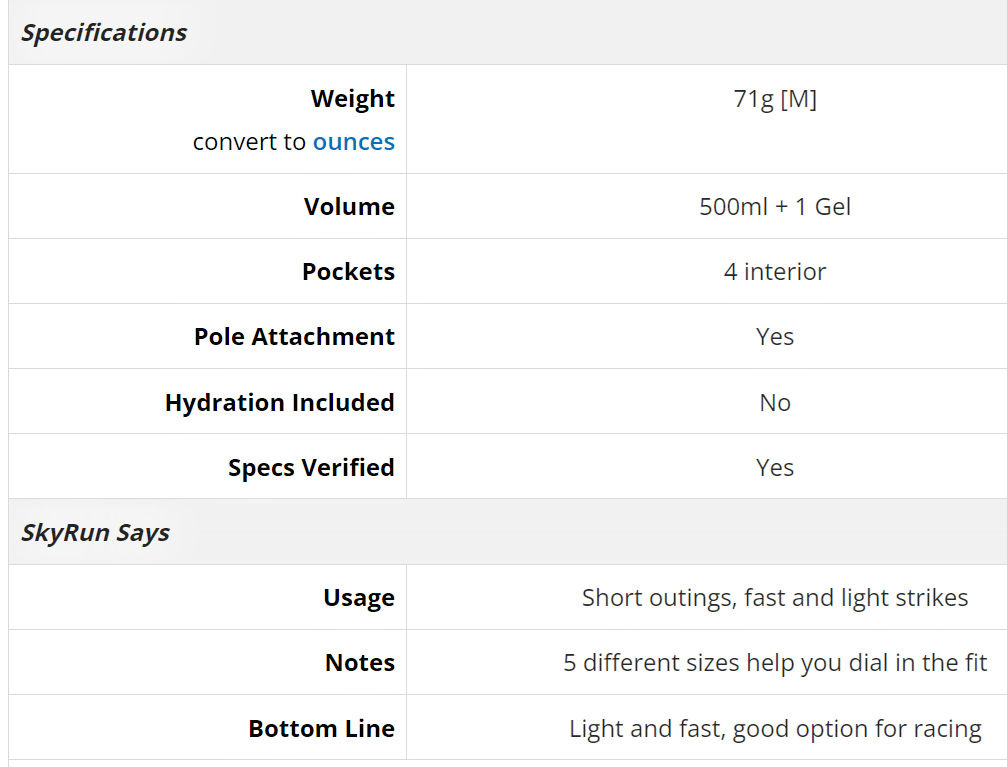Select the Specifications section header

point(104,33)
